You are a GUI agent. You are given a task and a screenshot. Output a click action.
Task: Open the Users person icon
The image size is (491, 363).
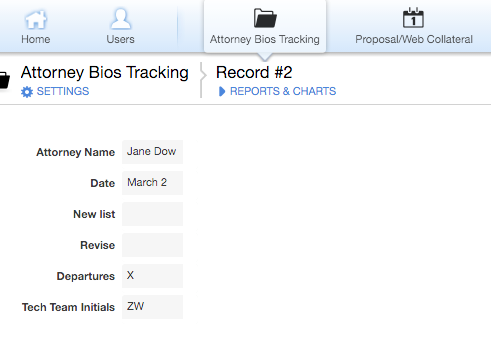[x=120, y=19]
